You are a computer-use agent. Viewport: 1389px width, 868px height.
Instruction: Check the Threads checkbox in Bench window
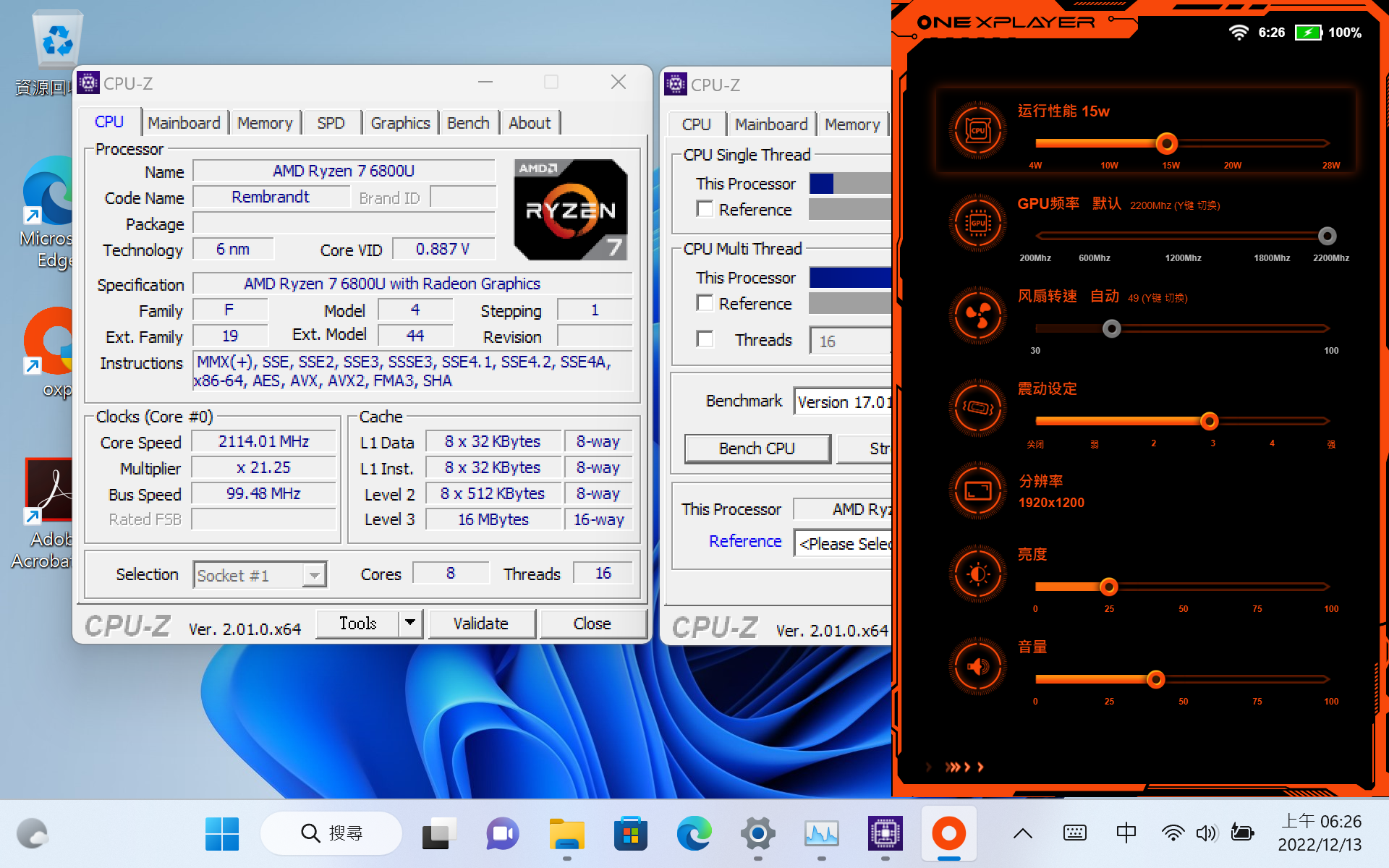point(705,339)
